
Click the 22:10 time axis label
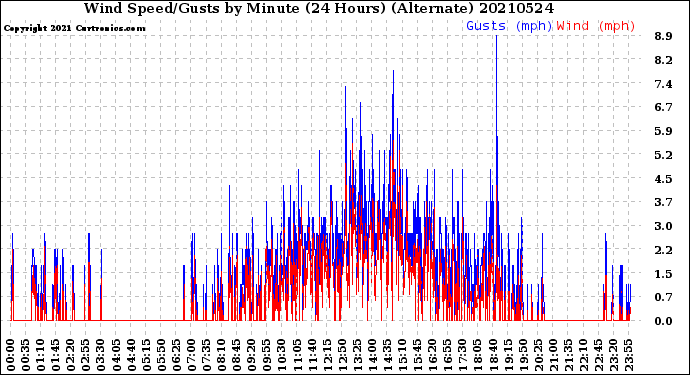(583, 355)
